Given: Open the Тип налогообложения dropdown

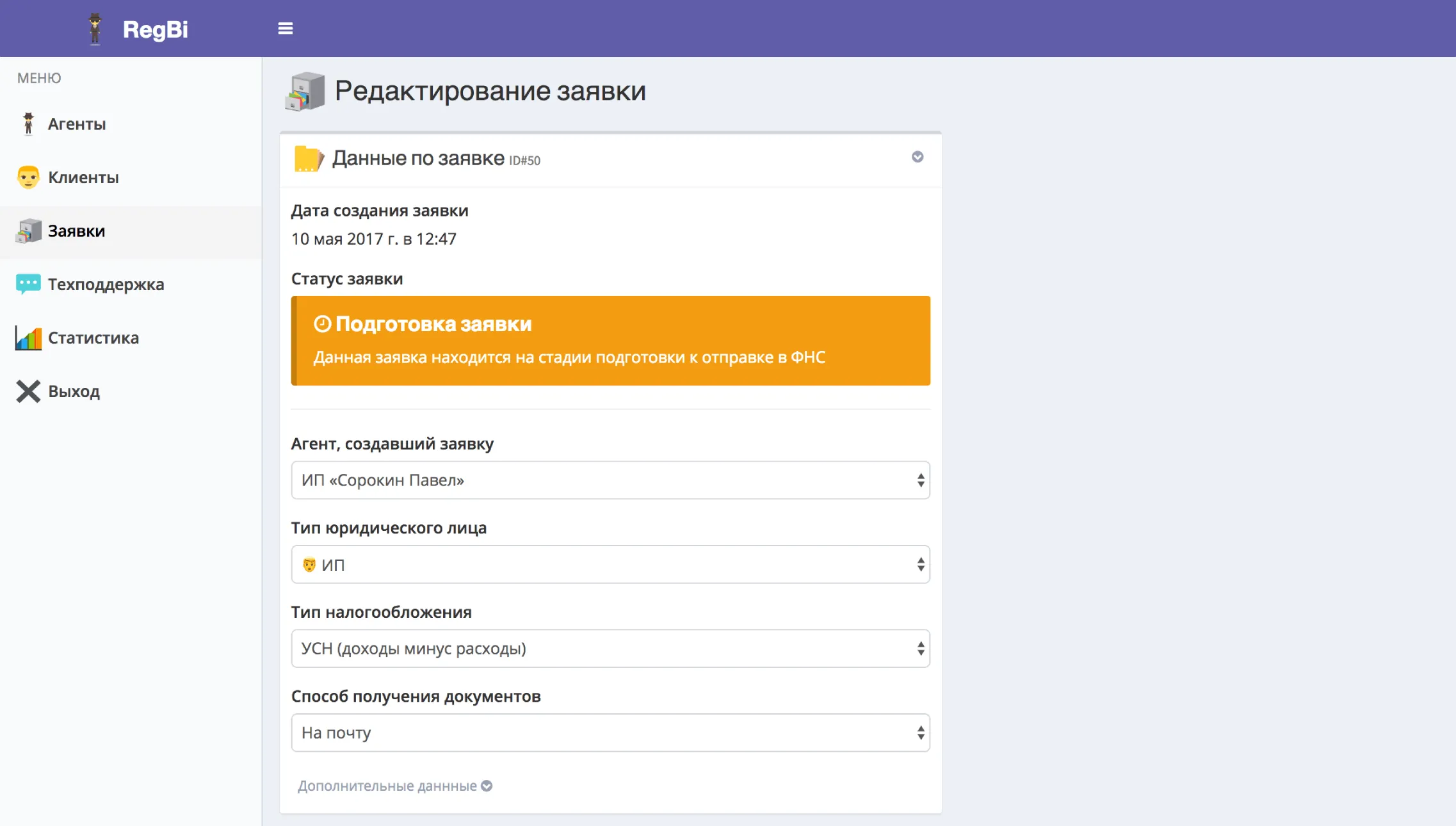Looking at the screenshot, I should coord(610,649).
